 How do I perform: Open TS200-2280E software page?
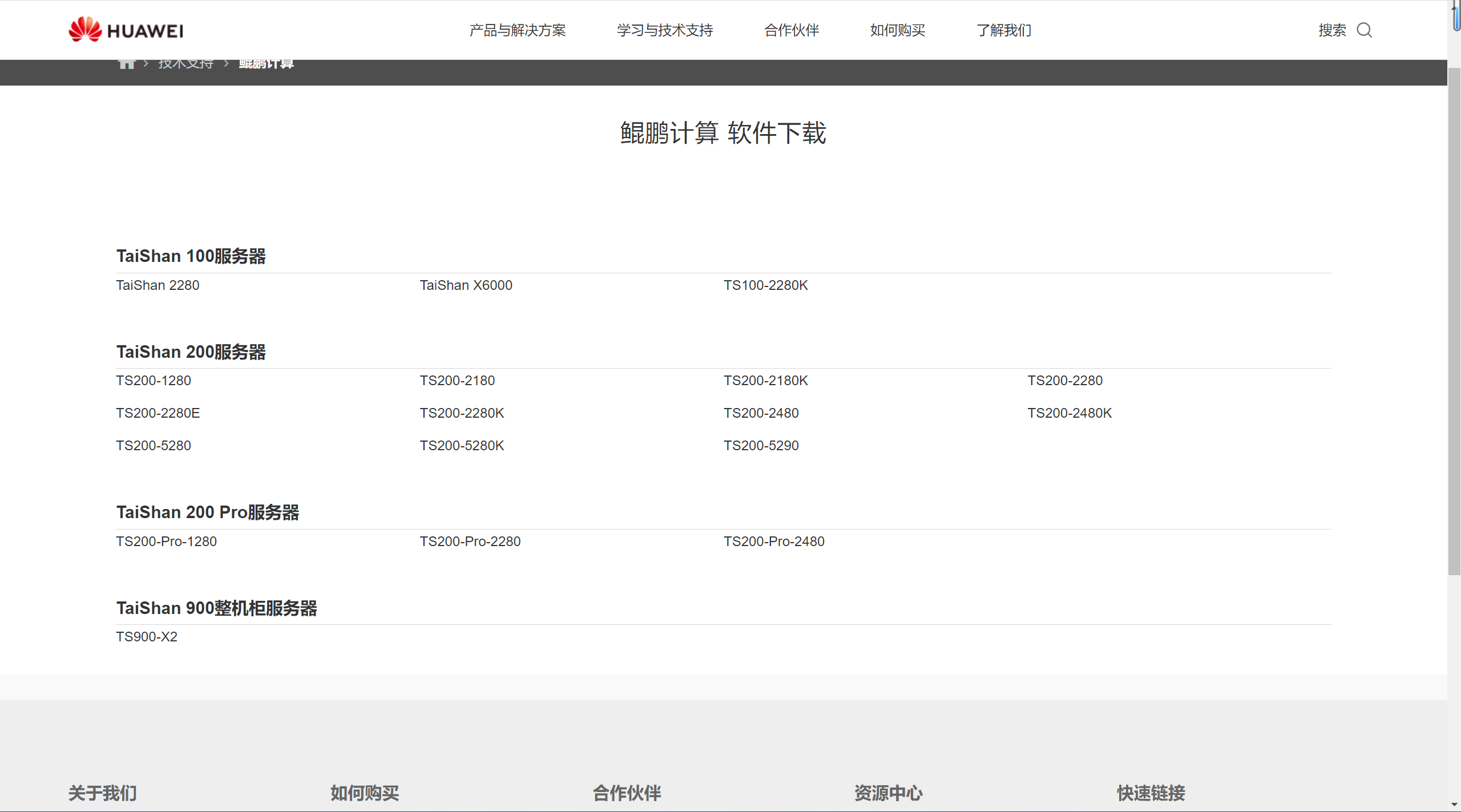pos(158,413)
